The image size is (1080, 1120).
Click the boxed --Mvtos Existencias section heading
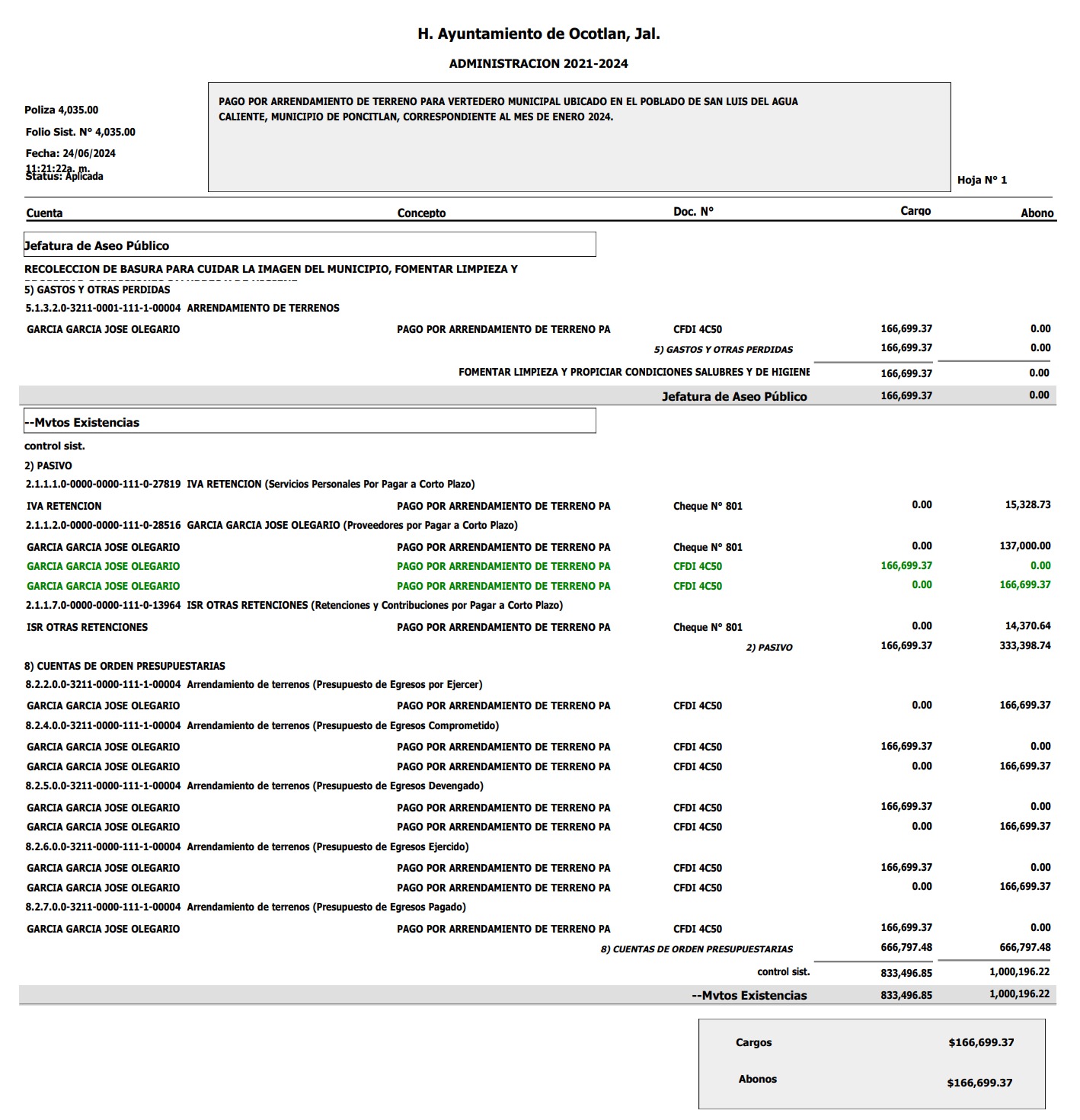tap(309, 422)
